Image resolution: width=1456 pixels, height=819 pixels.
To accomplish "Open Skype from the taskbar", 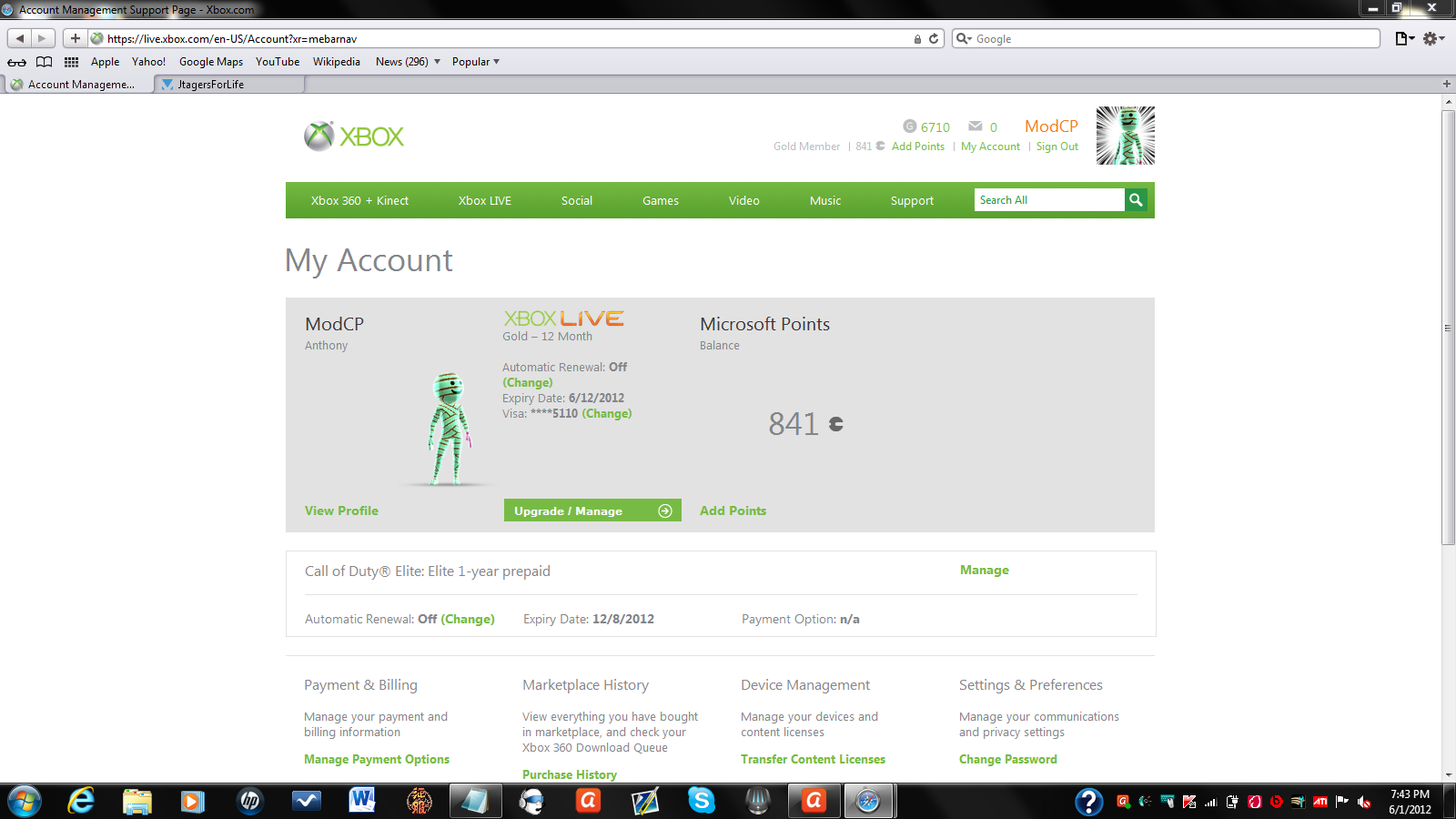I will click(x=702, y=801).
